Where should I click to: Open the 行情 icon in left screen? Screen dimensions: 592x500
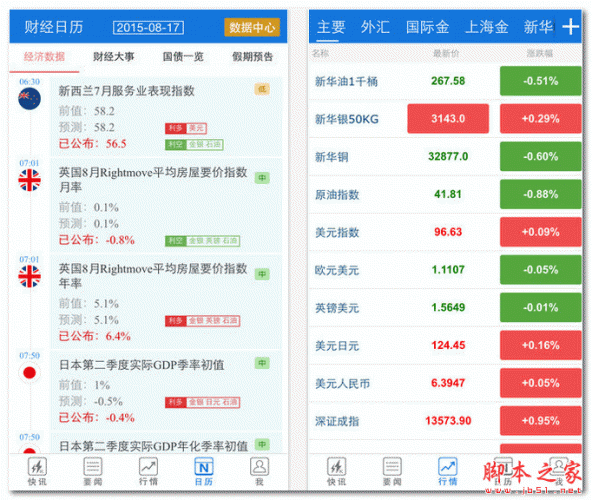148,471
